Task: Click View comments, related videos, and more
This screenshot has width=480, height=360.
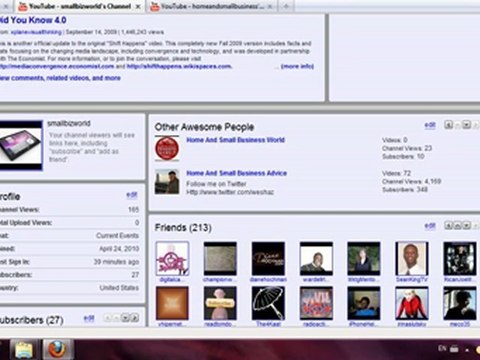Action: point(60,78)
